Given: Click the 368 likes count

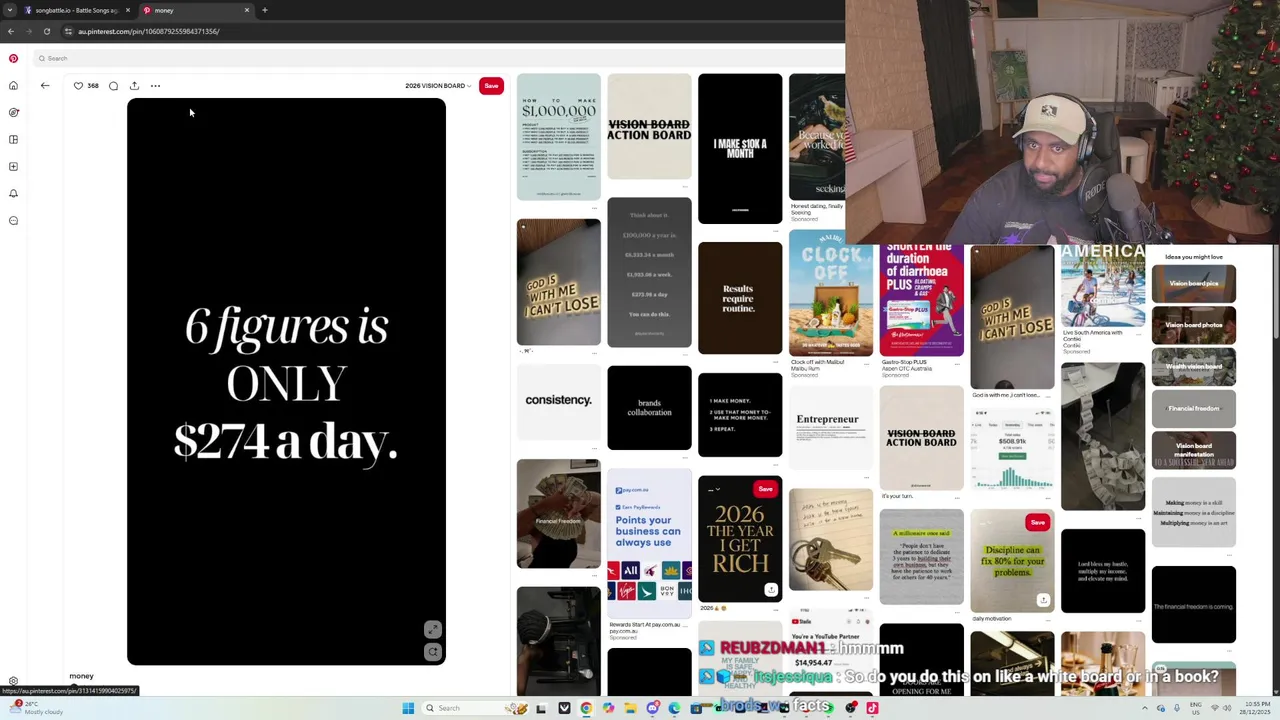Looking at the screenshot, I should (93, 86).
